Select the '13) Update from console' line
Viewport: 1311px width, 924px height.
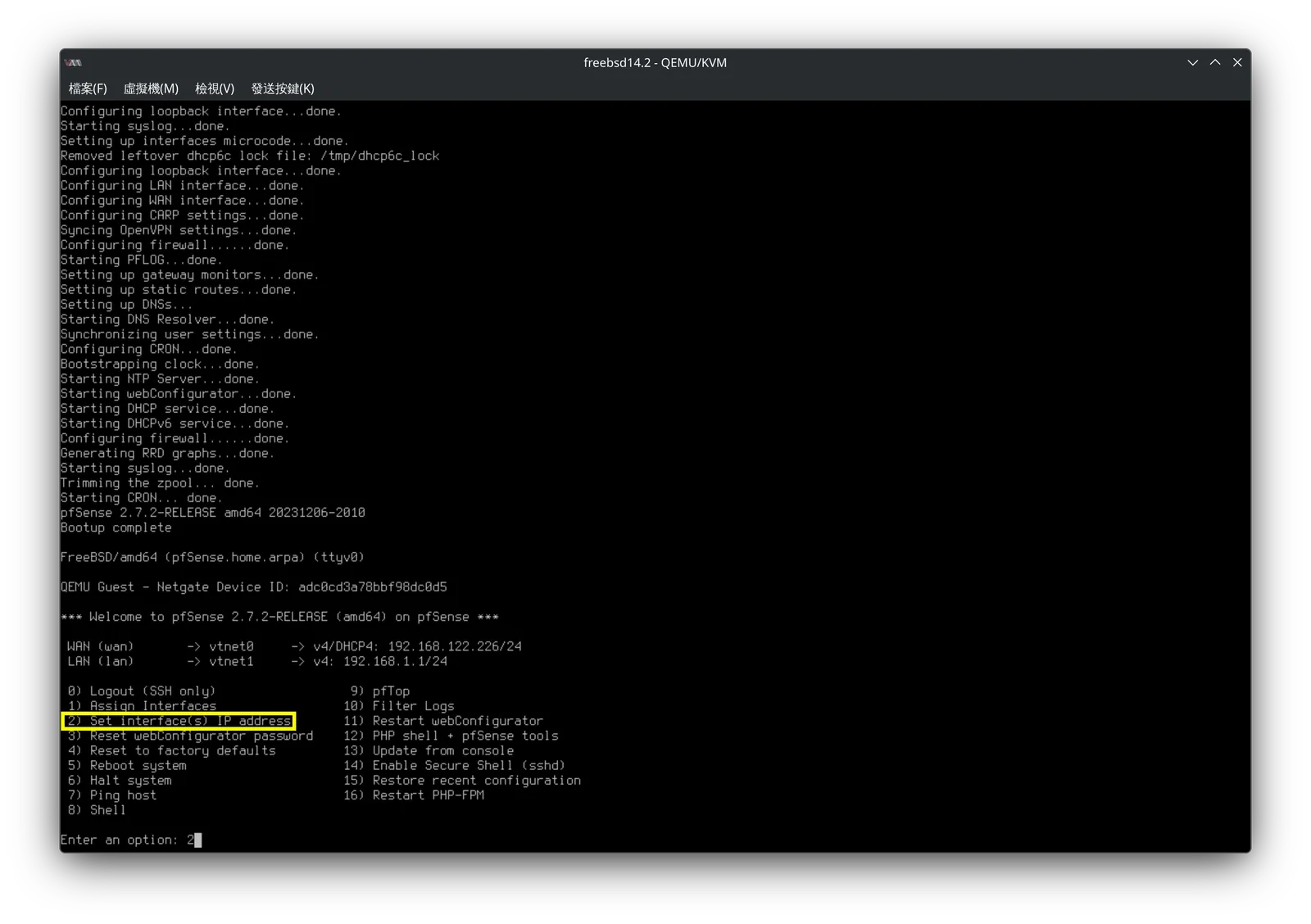429,750
